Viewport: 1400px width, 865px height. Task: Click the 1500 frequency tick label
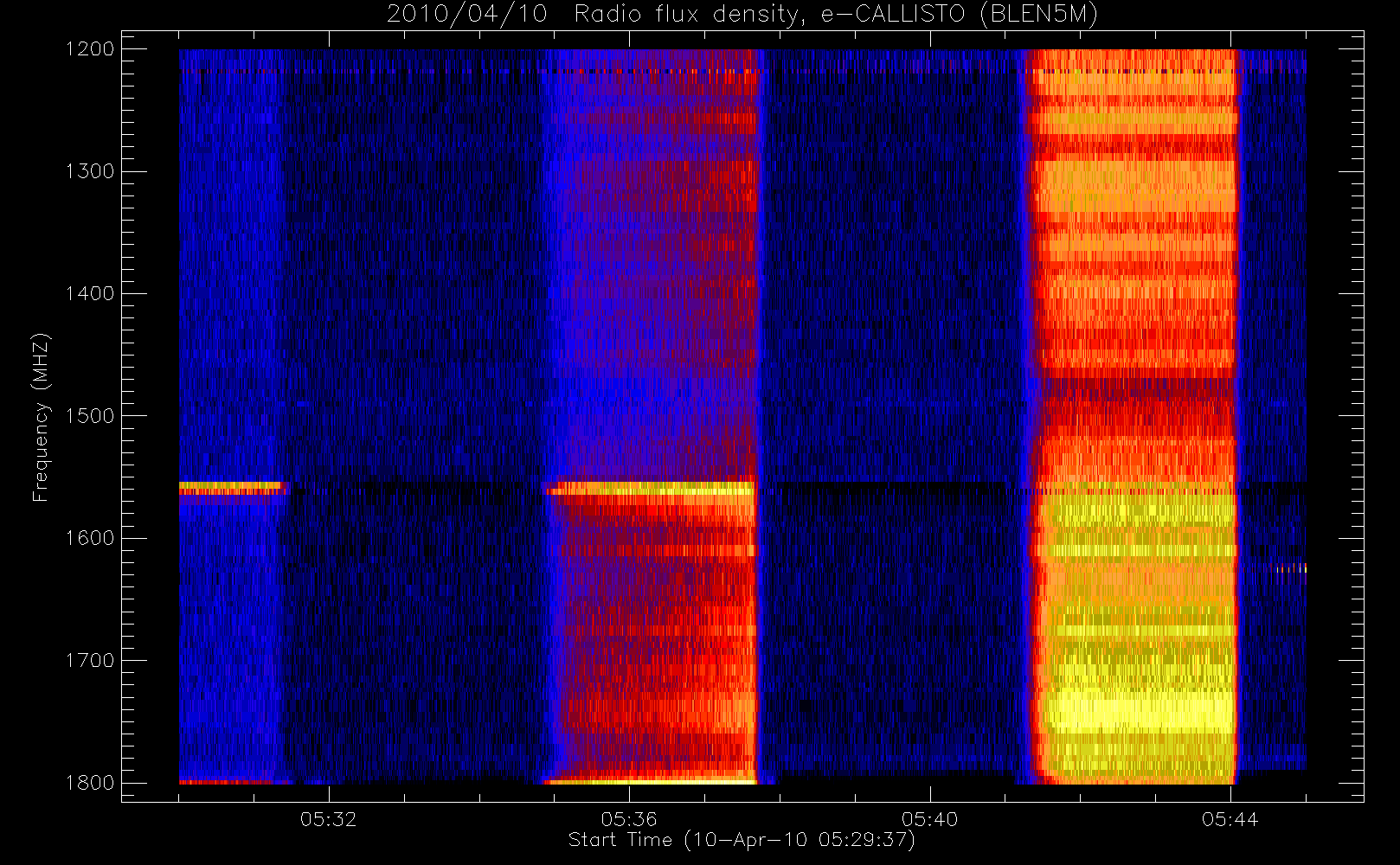(91, 415)
